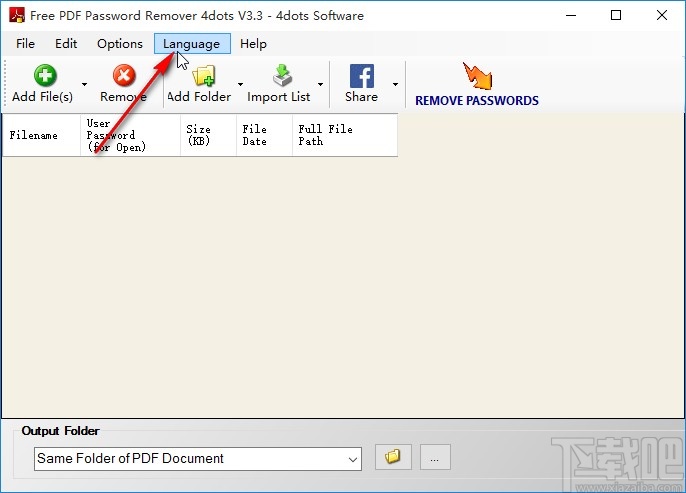Click the Import List icon
This screenshot has width=686, height=493.
[x=282, y=75]
